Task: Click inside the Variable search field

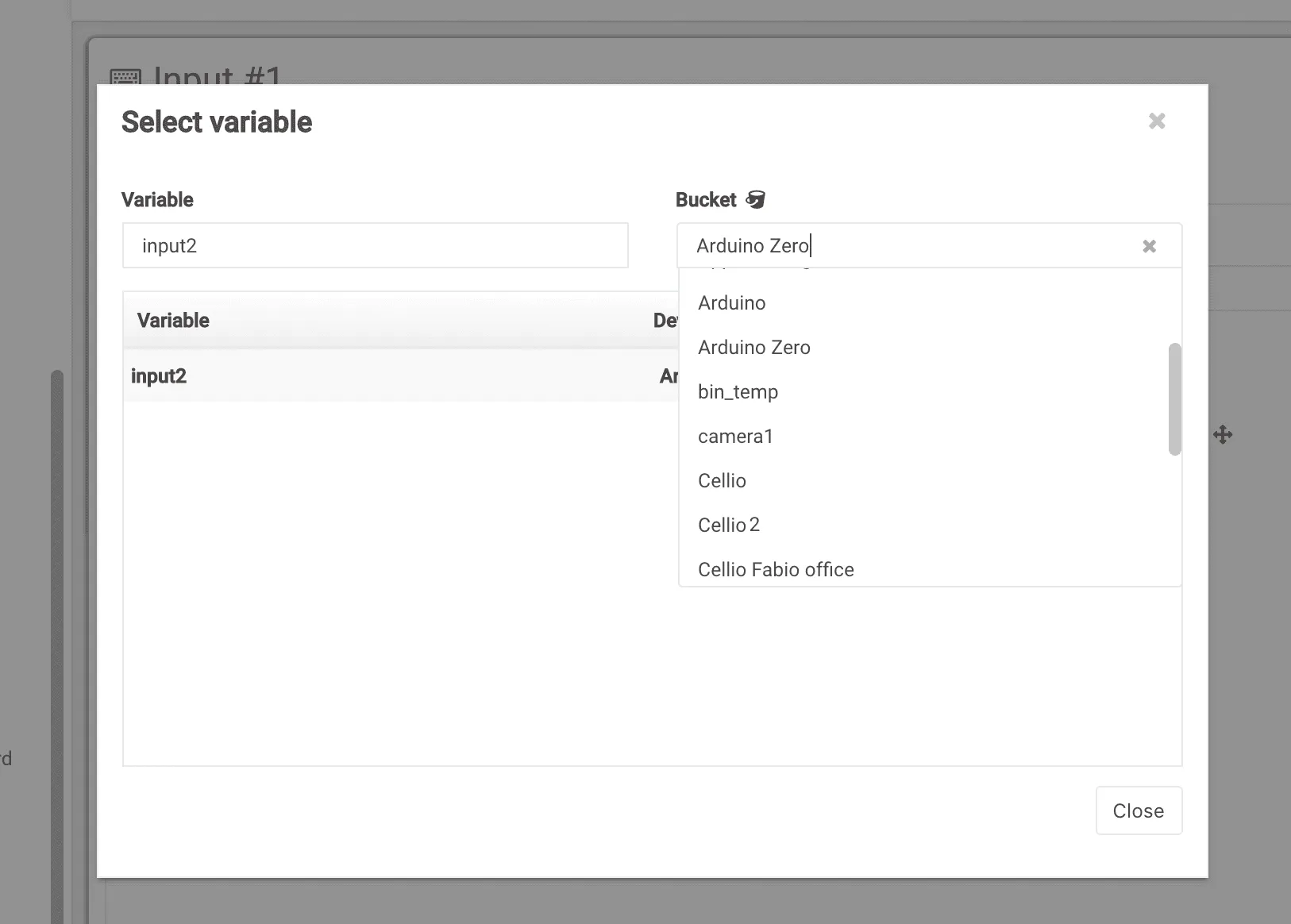Action: [375, 245]
